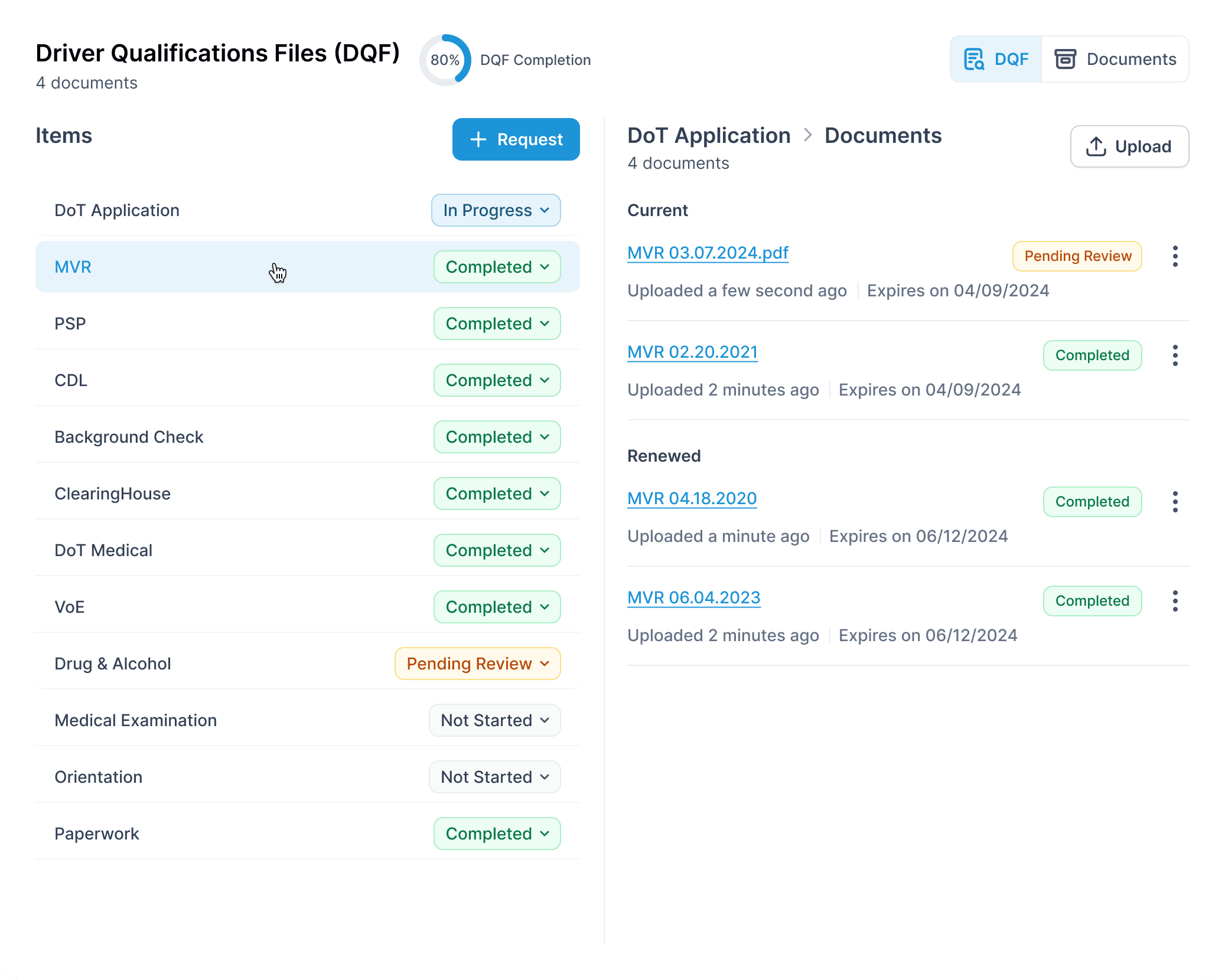Expand DoT Application In Progress dropdown

click(x=496, y=210)
